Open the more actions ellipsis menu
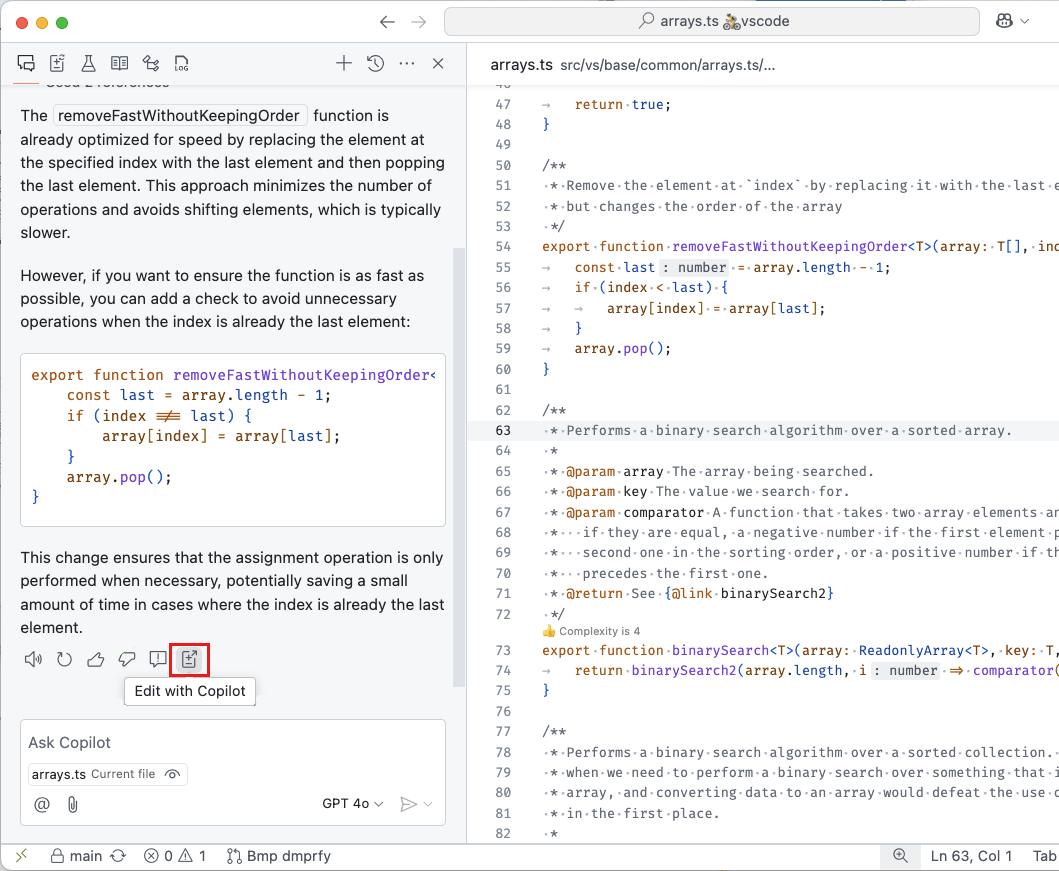1059x871 pixels. click(406, 62)
